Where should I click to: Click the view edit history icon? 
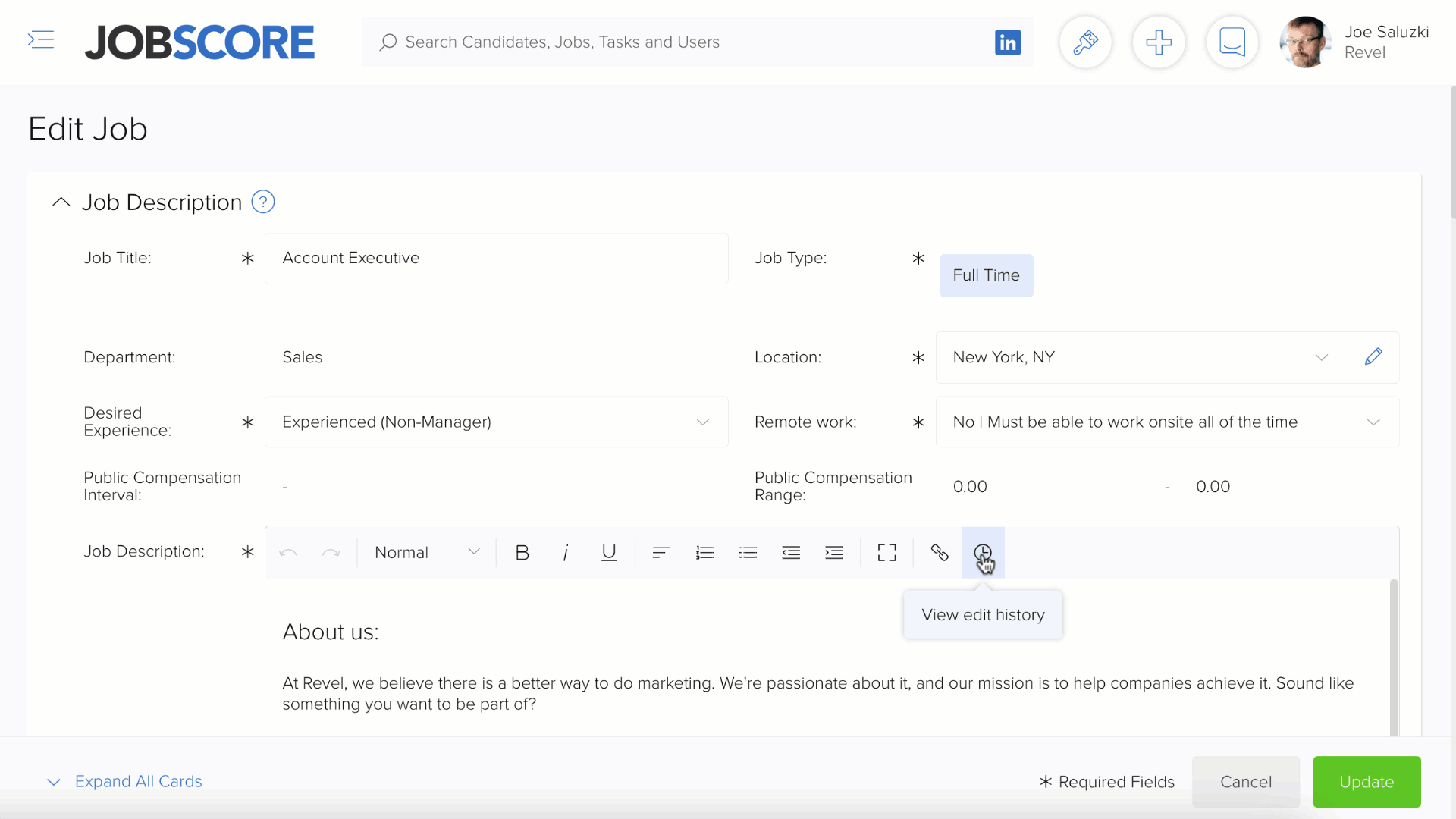point(983,552)
